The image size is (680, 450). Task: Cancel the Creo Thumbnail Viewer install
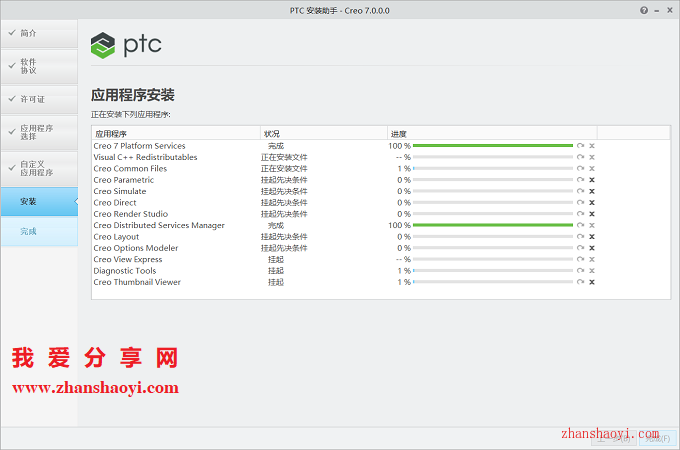click(592, 282)
